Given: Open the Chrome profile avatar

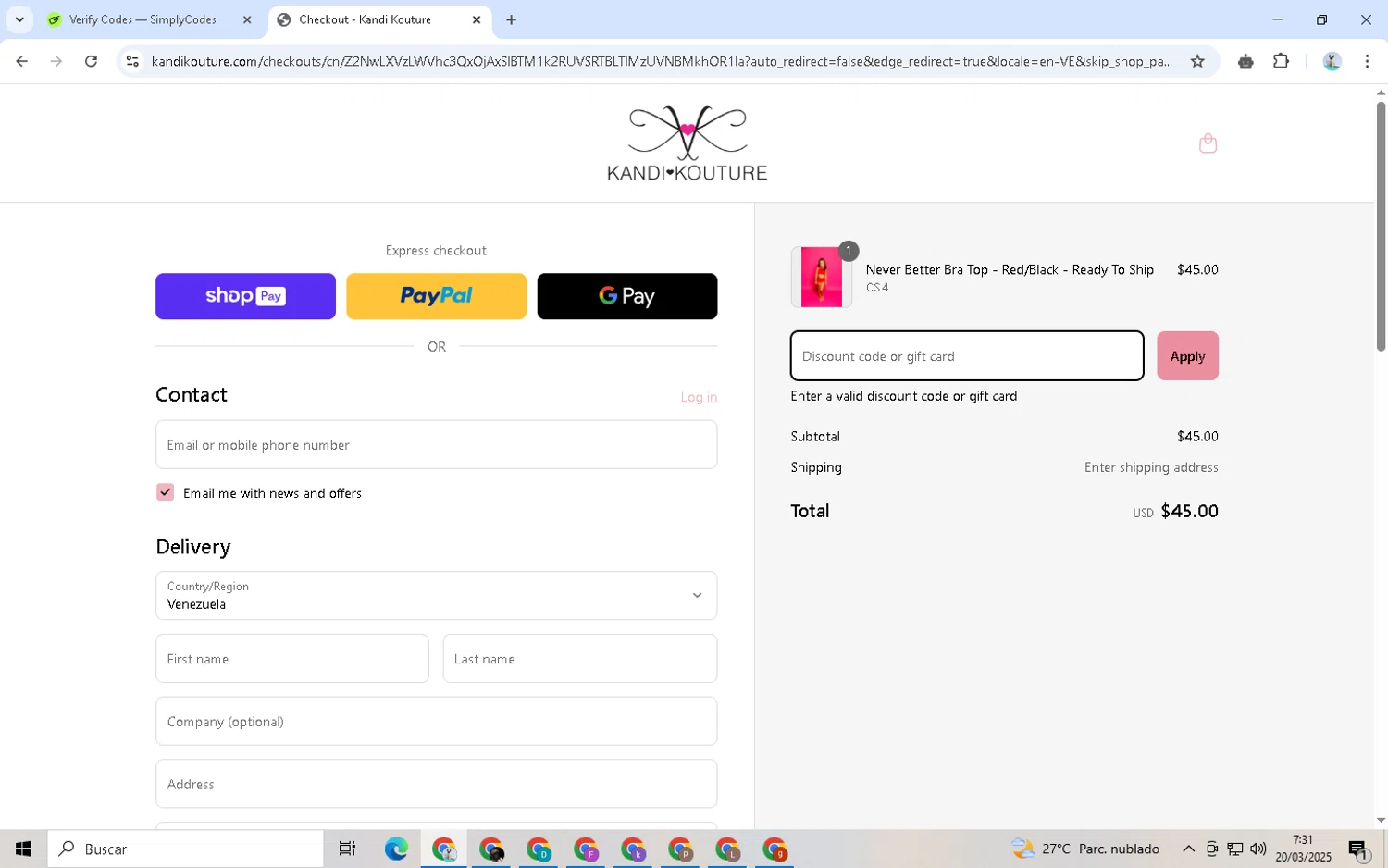Looking at the screenshot, I should [x=1332, y=61].
